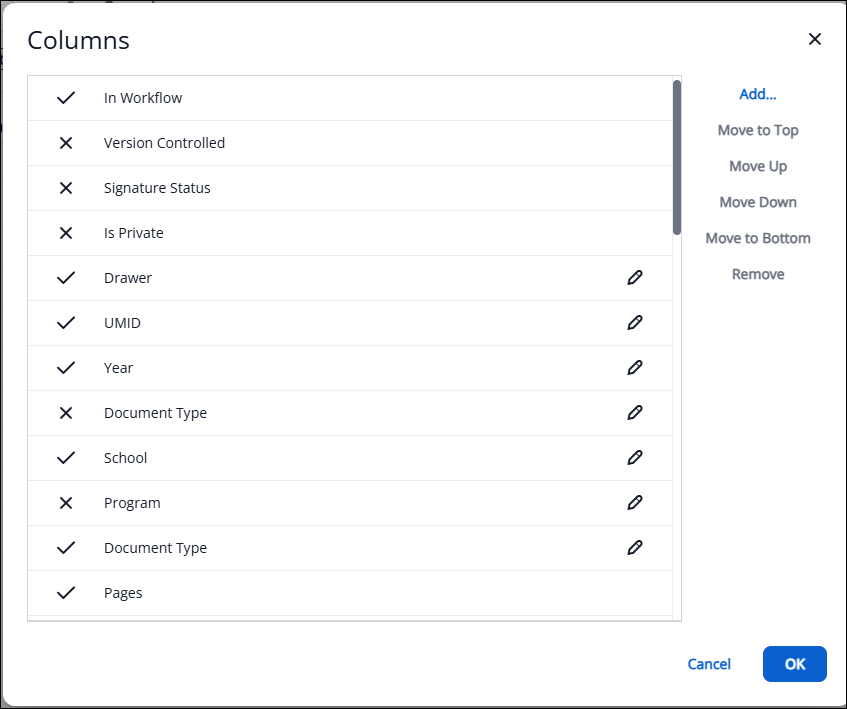Click Move to Top
The height and width of the screenshot is (709, 847).
(758, 130)
